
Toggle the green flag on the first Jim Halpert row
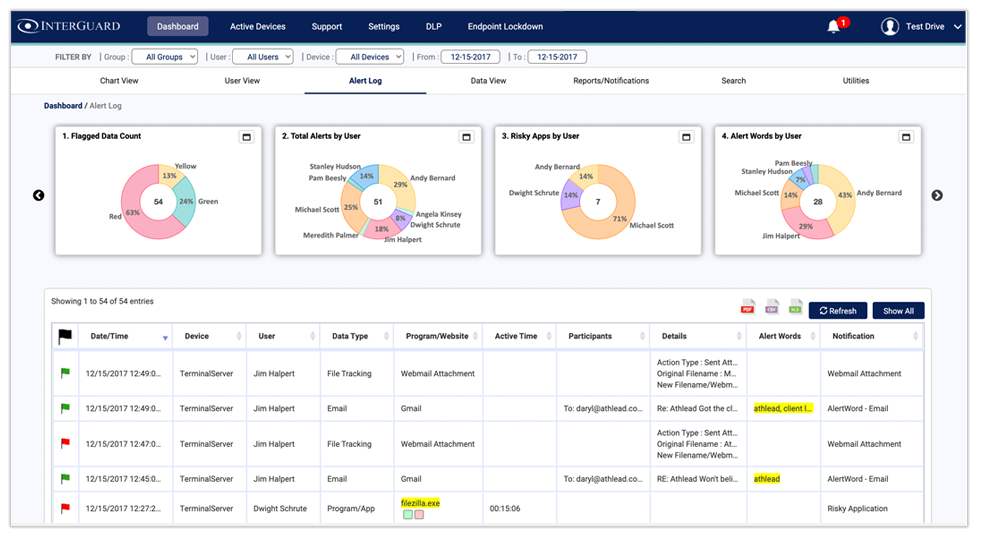(x=65, y=373)
